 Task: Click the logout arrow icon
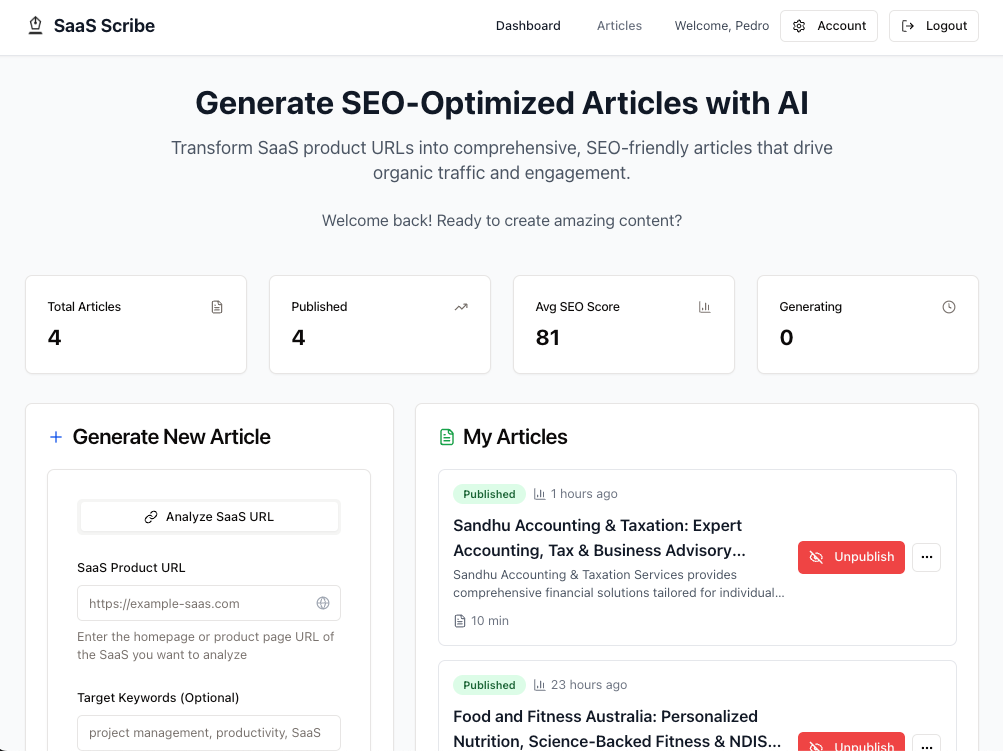tap(908, 26)
